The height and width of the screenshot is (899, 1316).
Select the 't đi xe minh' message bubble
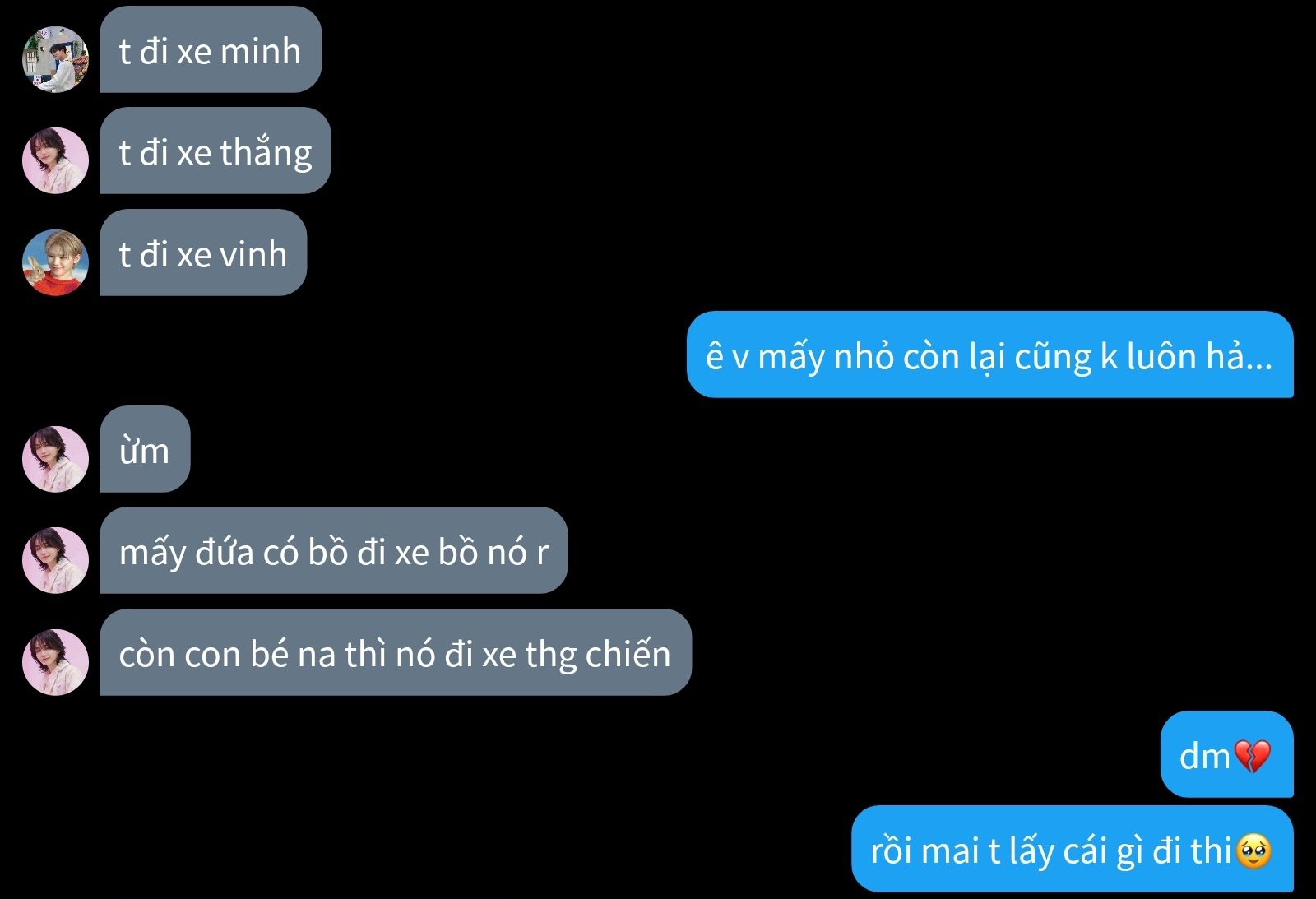(211, 49)
